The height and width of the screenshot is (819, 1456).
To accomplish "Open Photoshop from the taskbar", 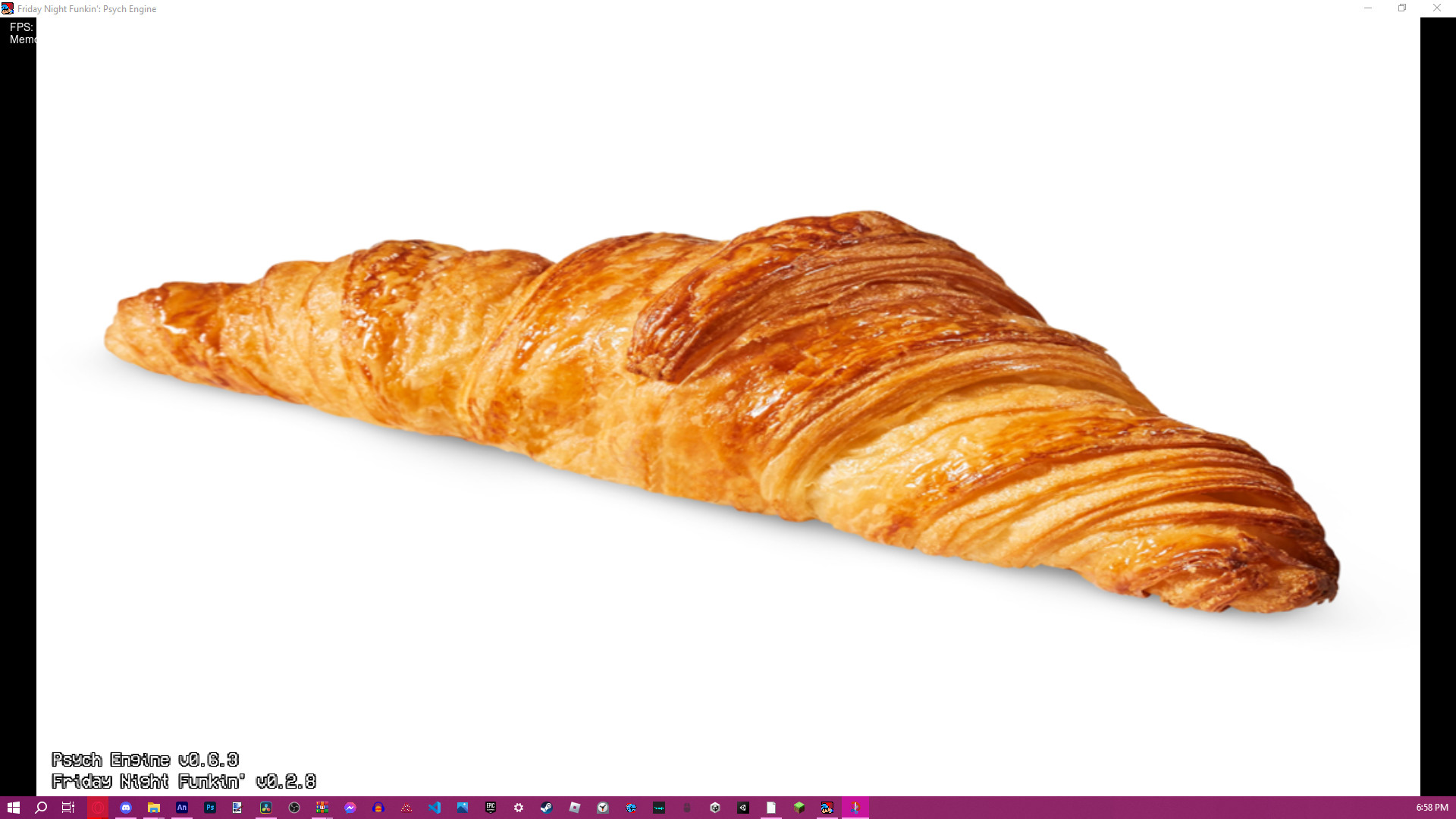I will pos(210,808).
